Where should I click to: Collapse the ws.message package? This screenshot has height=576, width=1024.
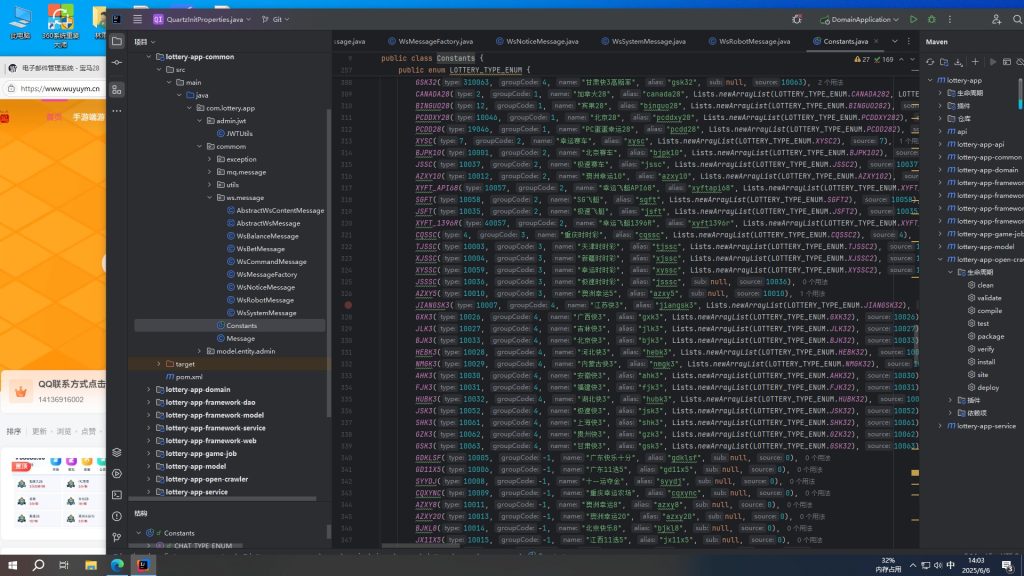208,198
